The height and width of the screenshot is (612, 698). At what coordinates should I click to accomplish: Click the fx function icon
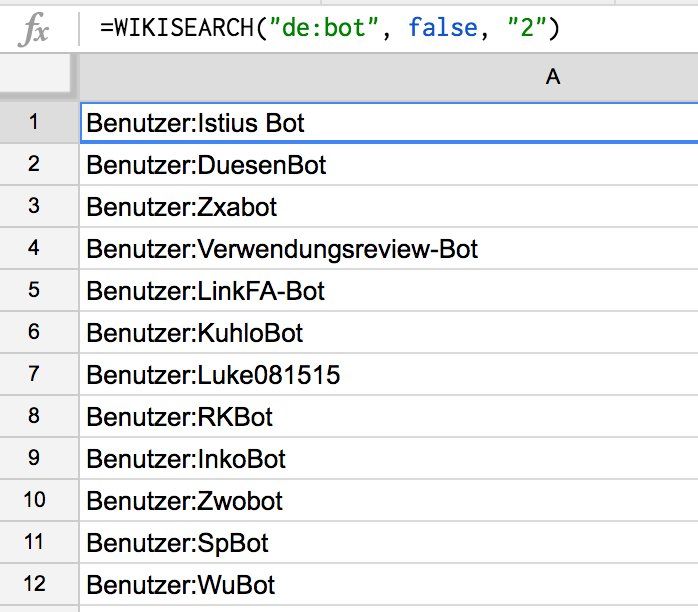tap(34, 29)
